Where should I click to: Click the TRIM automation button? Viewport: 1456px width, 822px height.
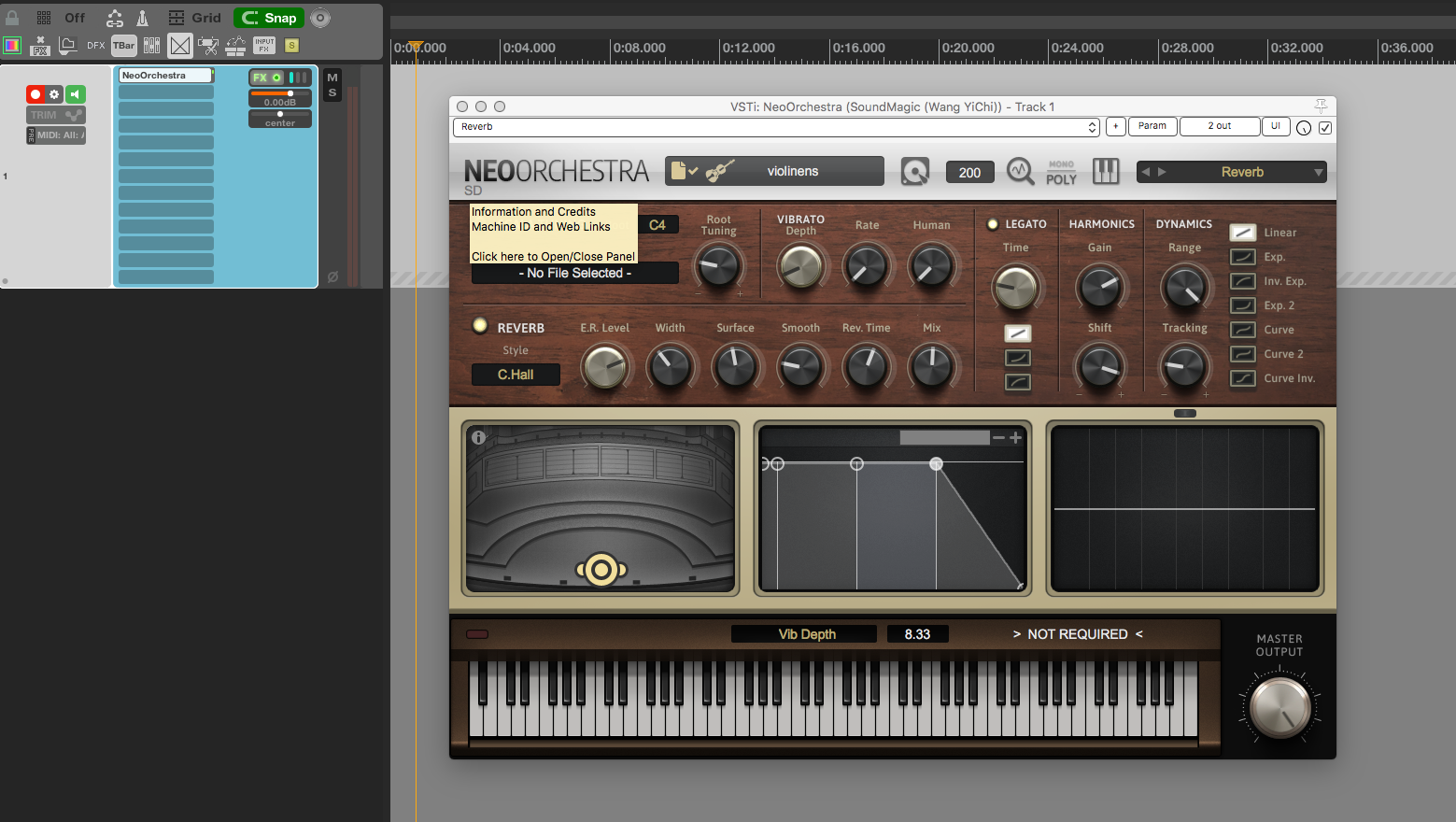pos(44,115)
